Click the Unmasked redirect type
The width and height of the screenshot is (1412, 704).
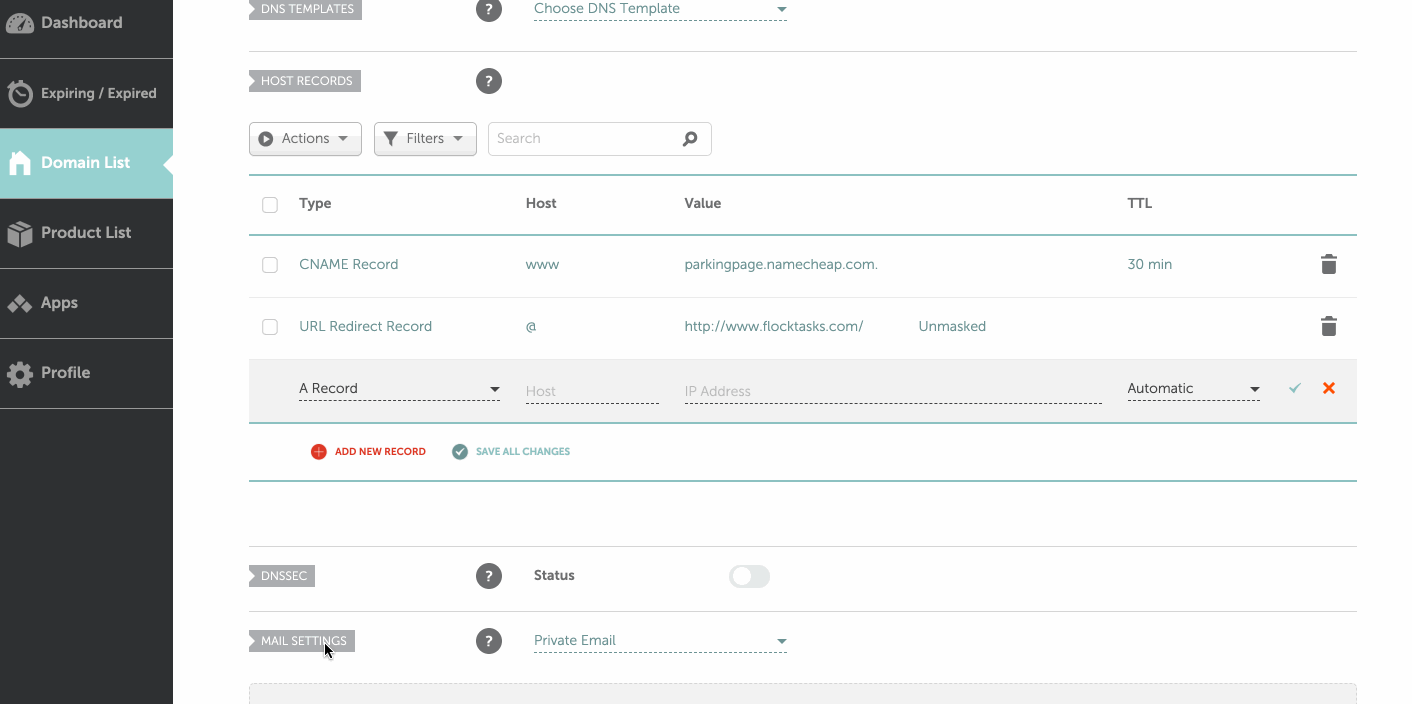pos(952,326)
